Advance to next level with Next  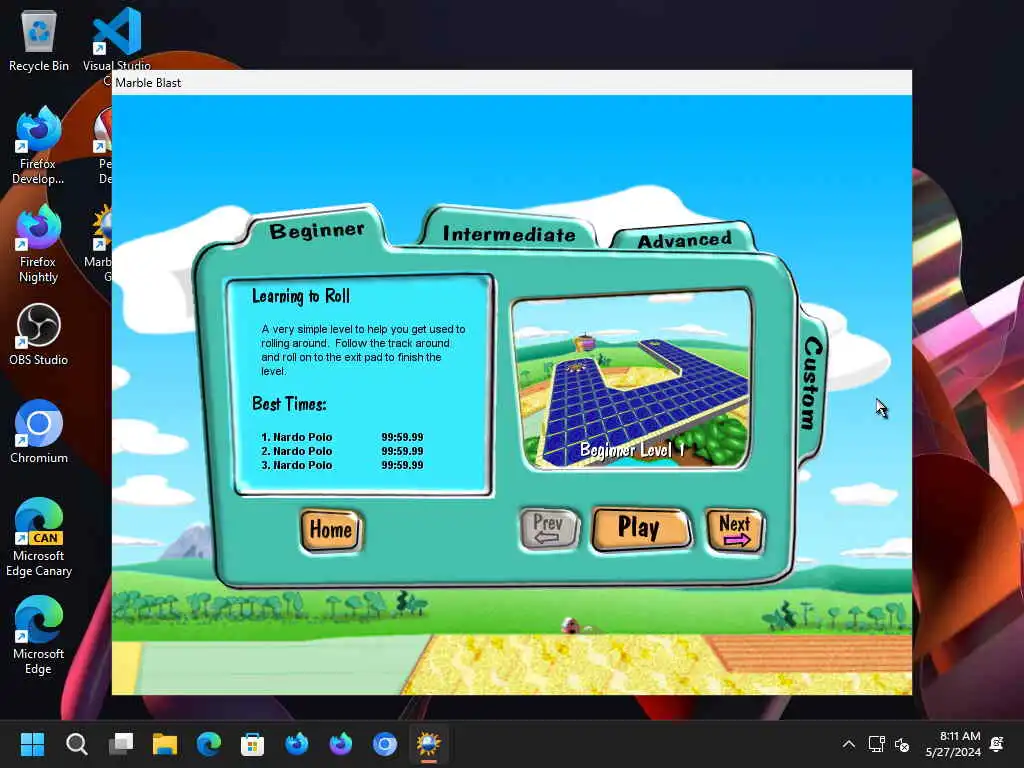pos(734,530)
